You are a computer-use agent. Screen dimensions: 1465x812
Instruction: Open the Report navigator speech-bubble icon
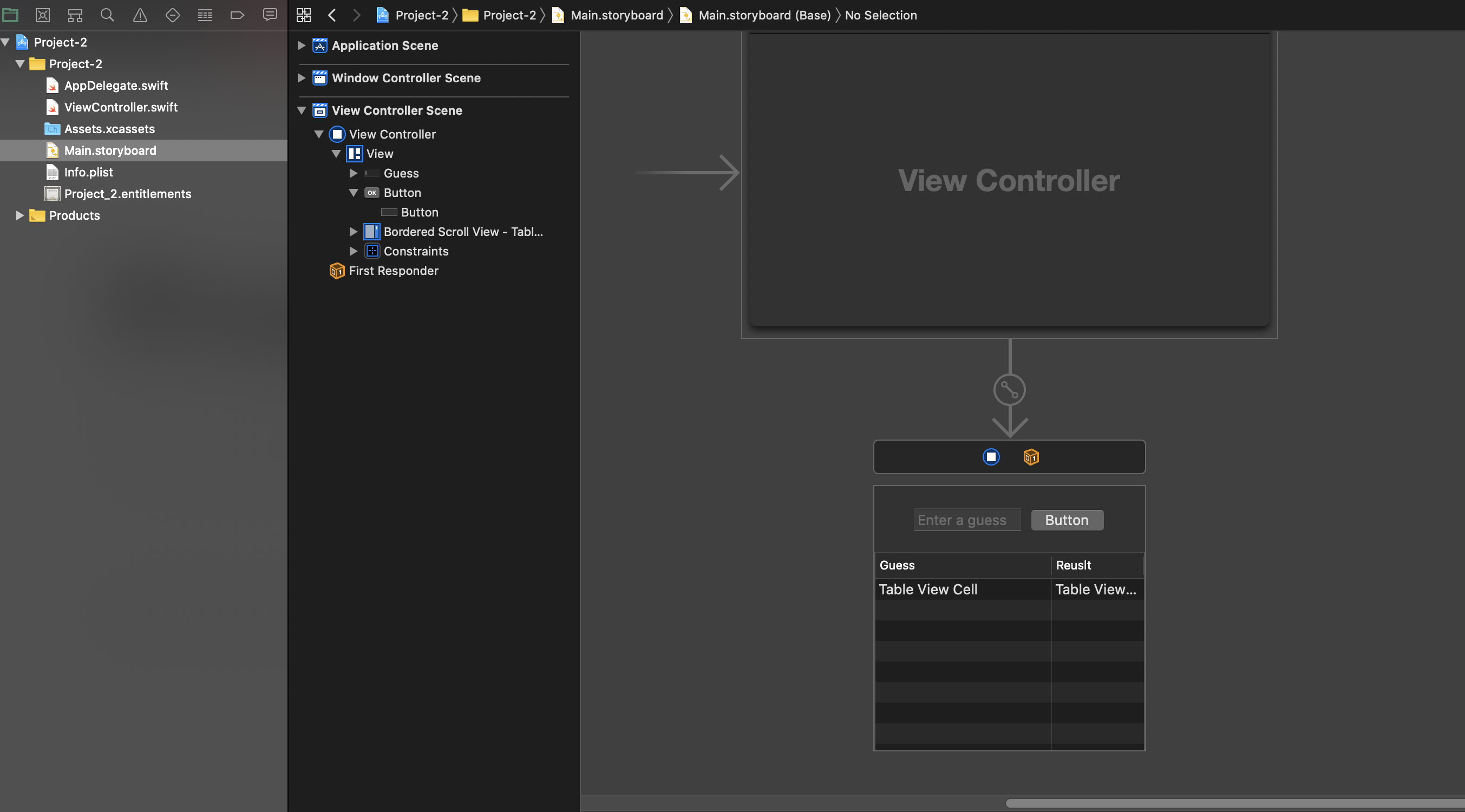coord(270,15)
